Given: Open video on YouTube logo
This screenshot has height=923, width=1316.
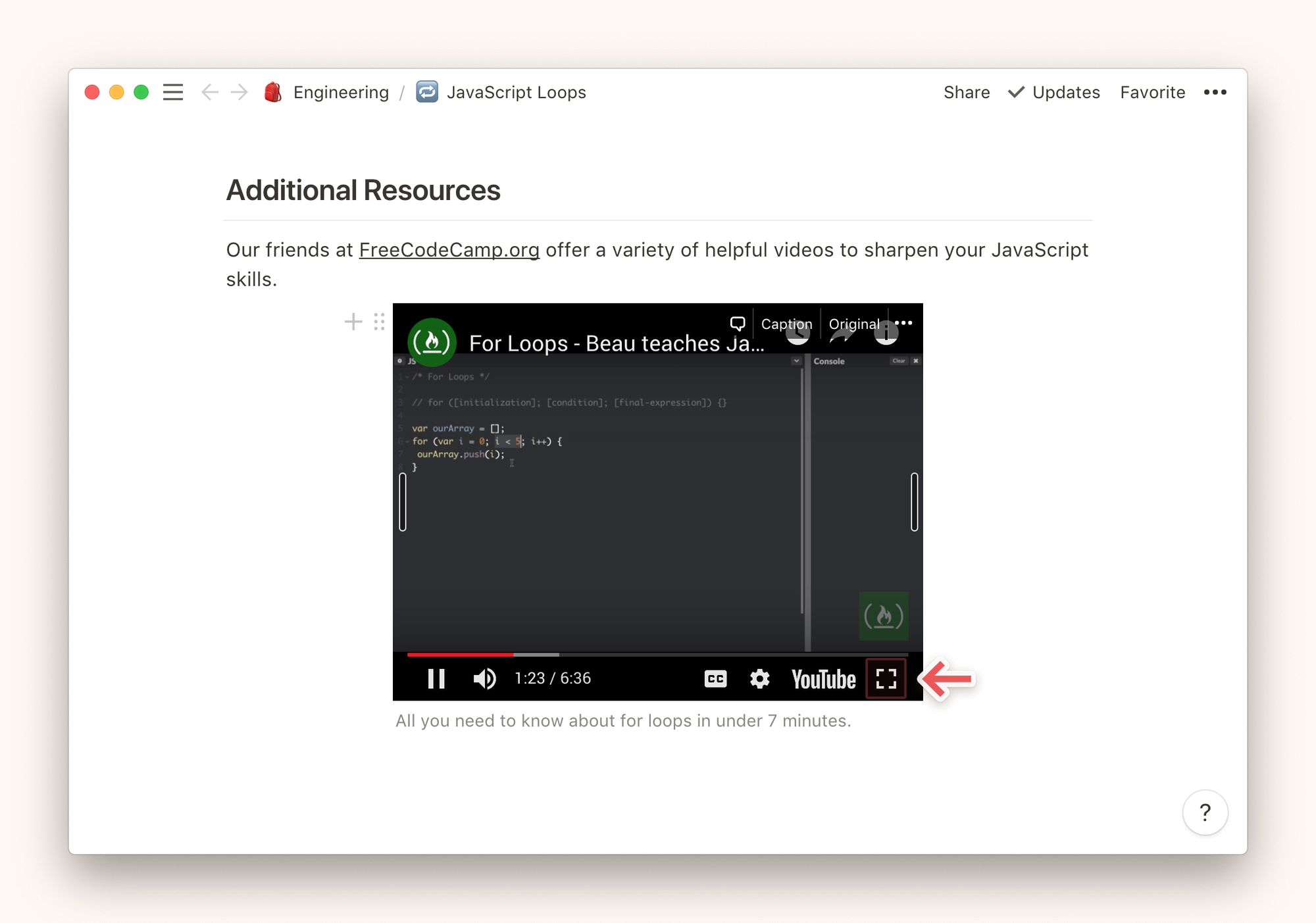Looking at the screenshot, I should (x=824, y=680).
